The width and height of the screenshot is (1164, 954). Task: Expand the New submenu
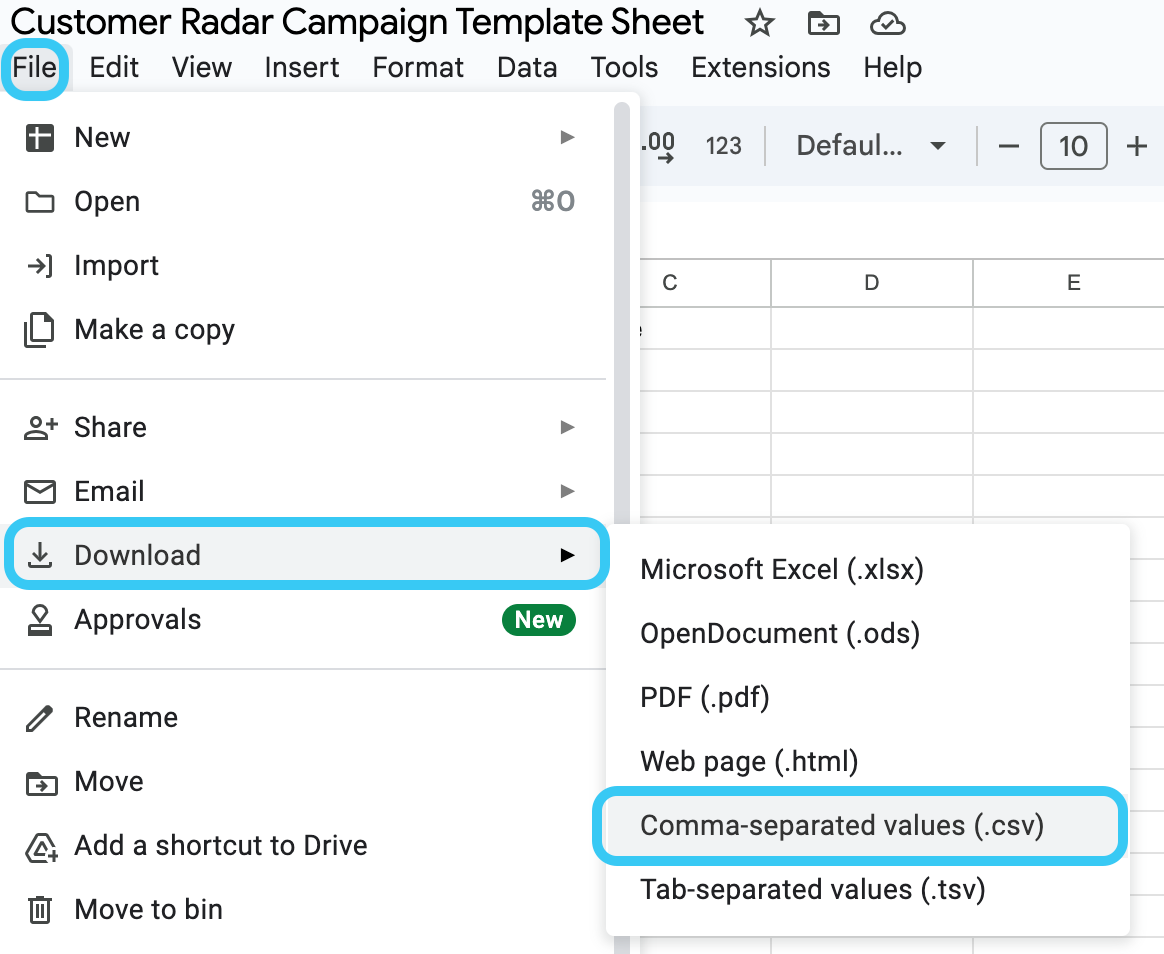point(303,137)
